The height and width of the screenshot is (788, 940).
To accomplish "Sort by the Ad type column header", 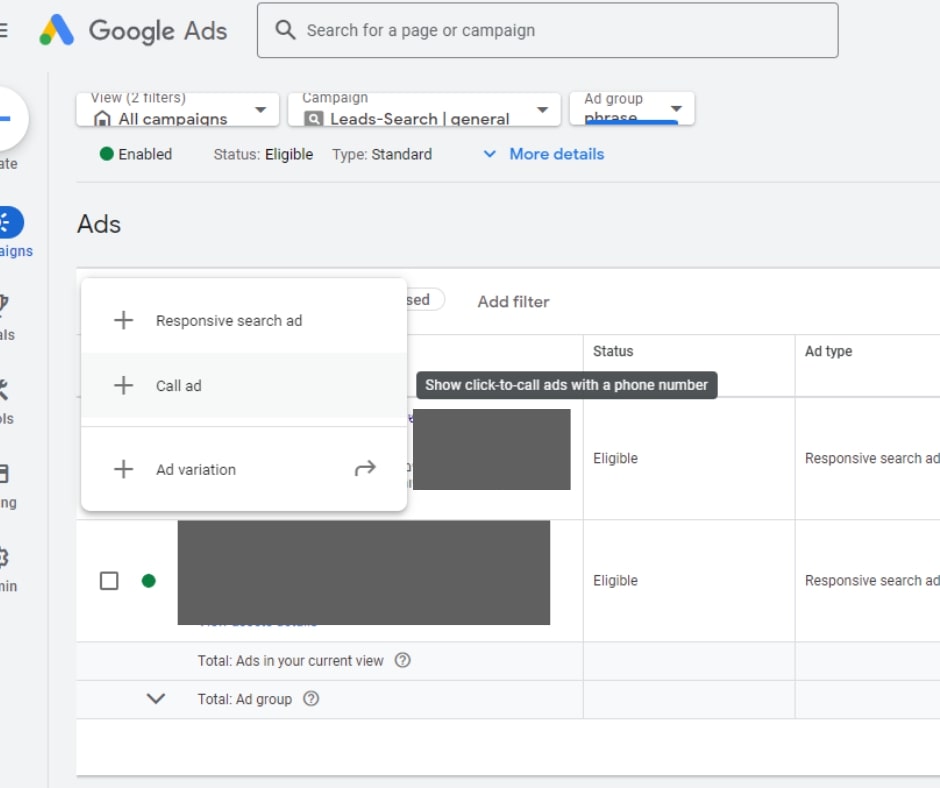I will click(828, 351).
